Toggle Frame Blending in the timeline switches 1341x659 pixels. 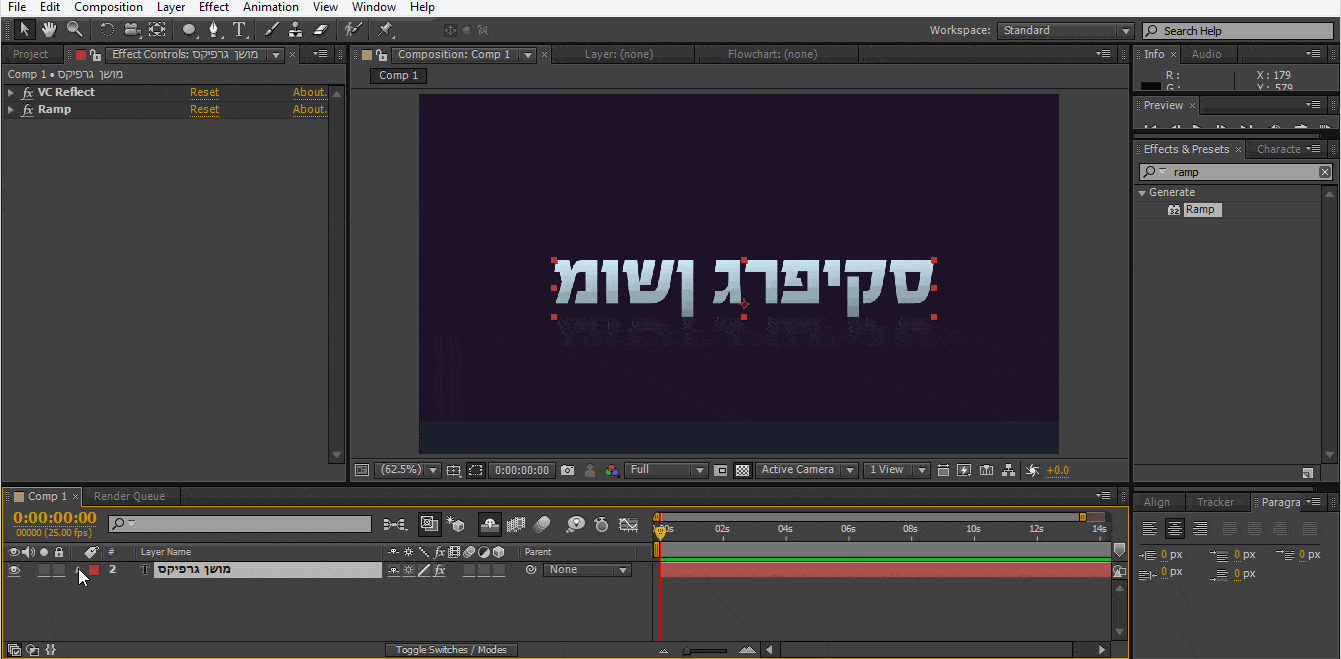point(515,524)
